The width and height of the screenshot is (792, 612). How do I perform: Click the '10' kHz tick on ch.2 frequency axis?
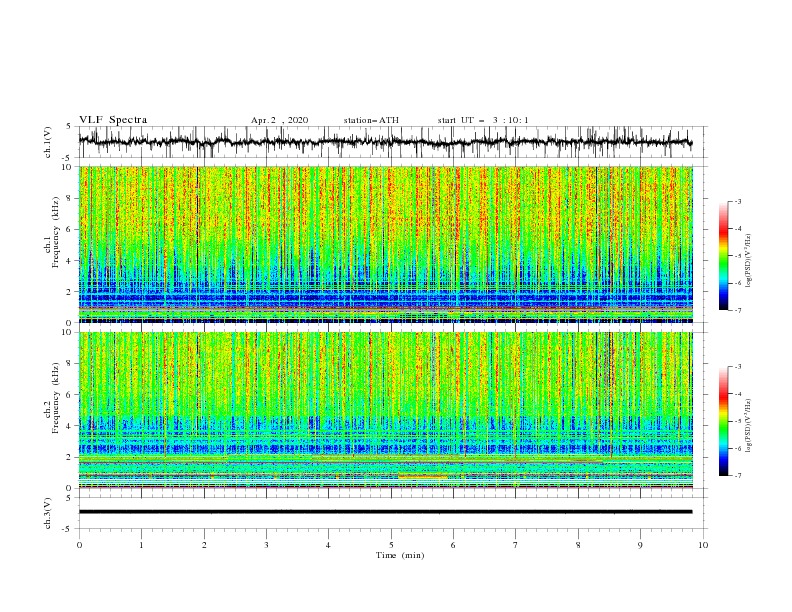point(68,332)
